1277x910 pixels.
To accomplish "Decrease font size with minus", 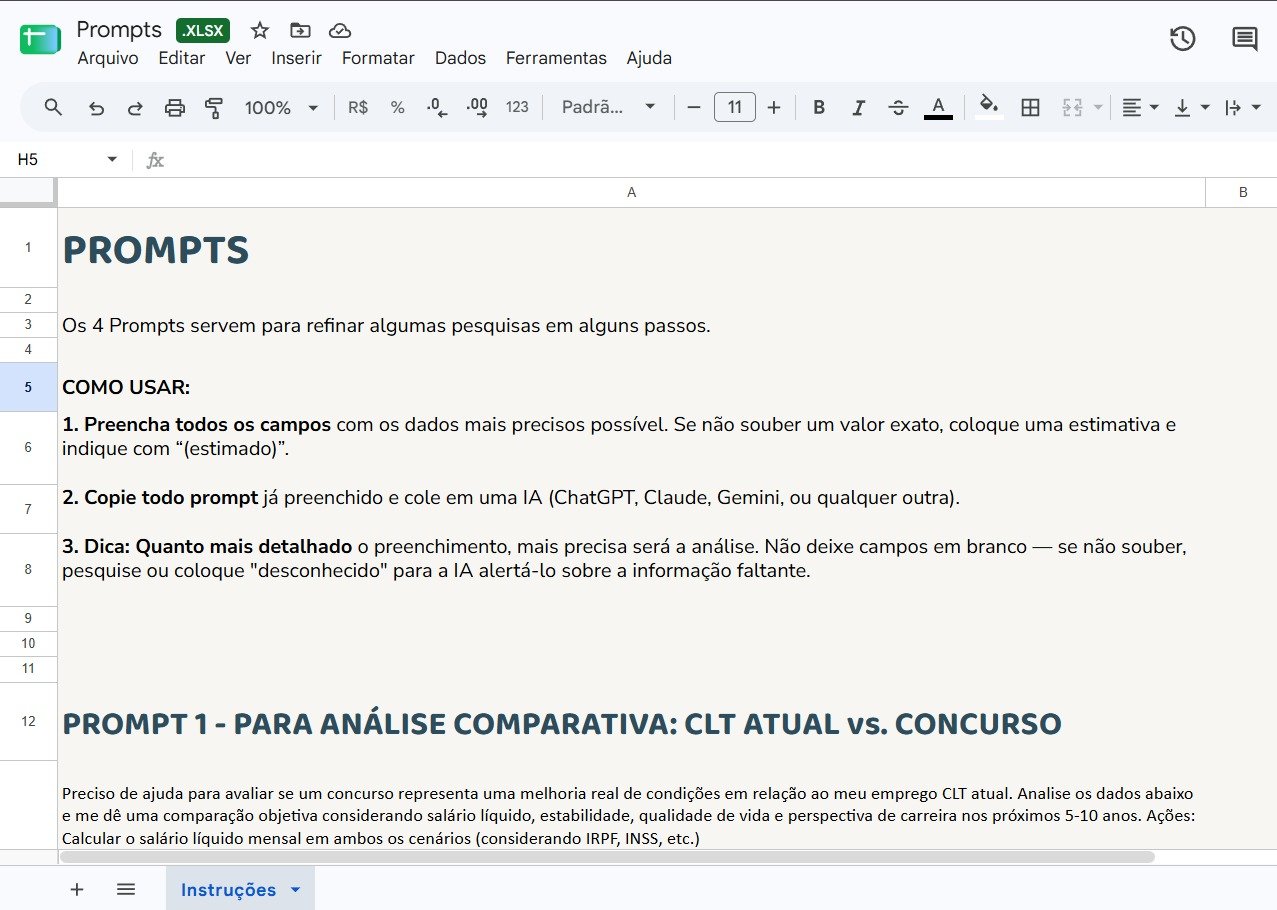I will coord(694,107).
